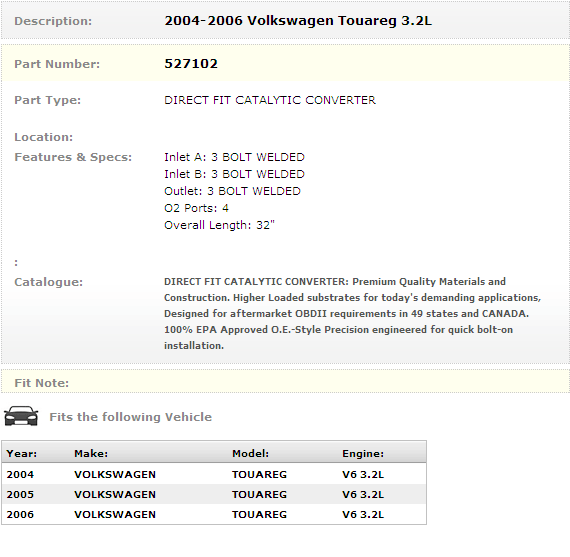The height and width of the screenshot is (557, 570).
Task: Select the description title 2004-2006 Volkswagen Touareg 3.2L
Action: tap(298, 21)
